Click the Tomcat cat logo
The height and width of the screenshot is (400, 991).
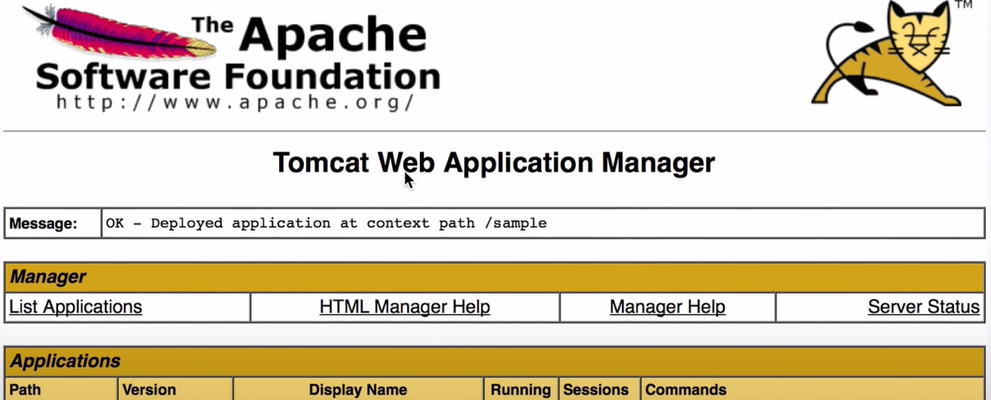[891, 53]
